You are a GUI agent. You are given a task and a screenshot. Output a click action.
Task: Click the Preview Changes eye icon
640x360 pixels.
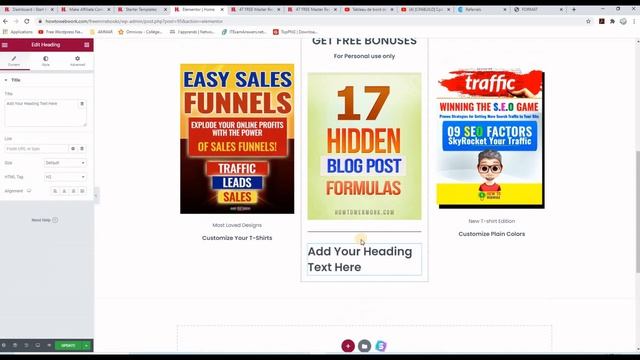pyautogui.click(x=49, y=345)
